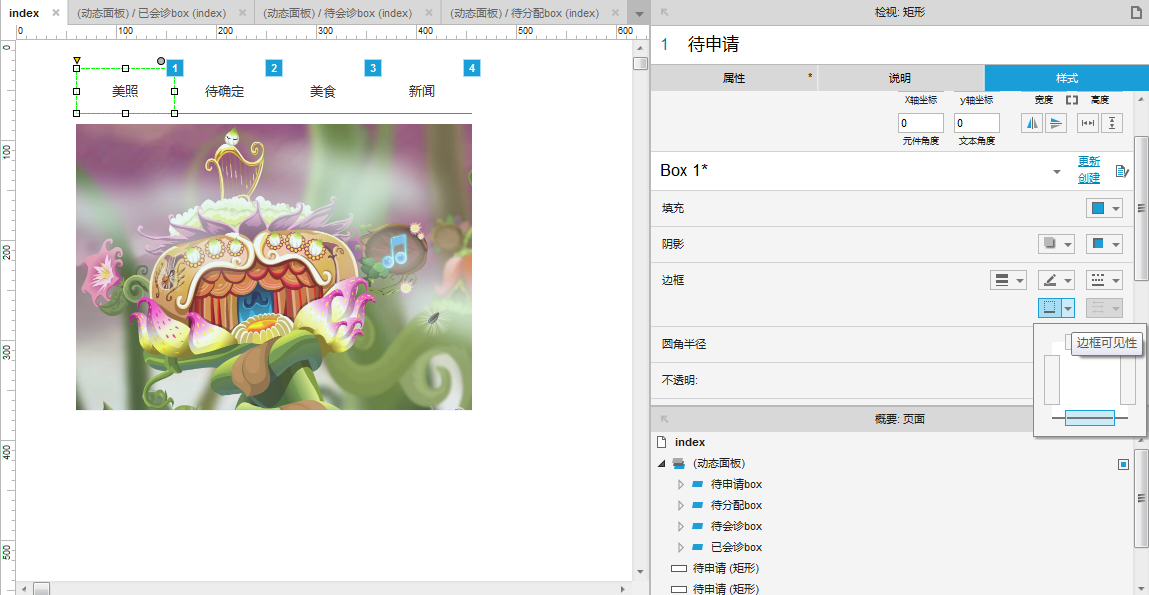Switch to the 属性 tab

click(x=734, y=78)
